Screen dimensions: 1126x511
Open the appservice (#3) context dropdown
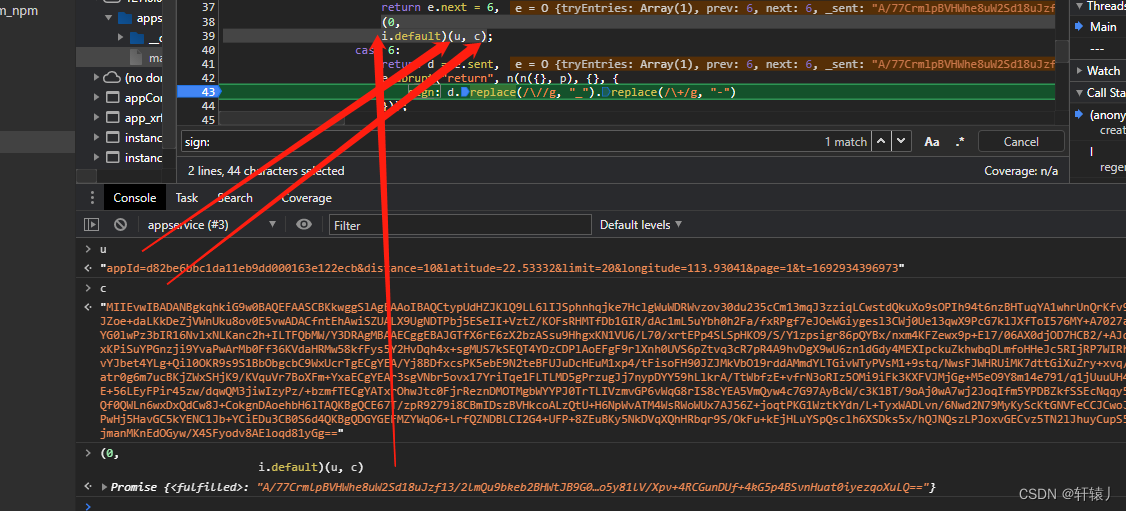pyautogui.click(x=212, y=225)
